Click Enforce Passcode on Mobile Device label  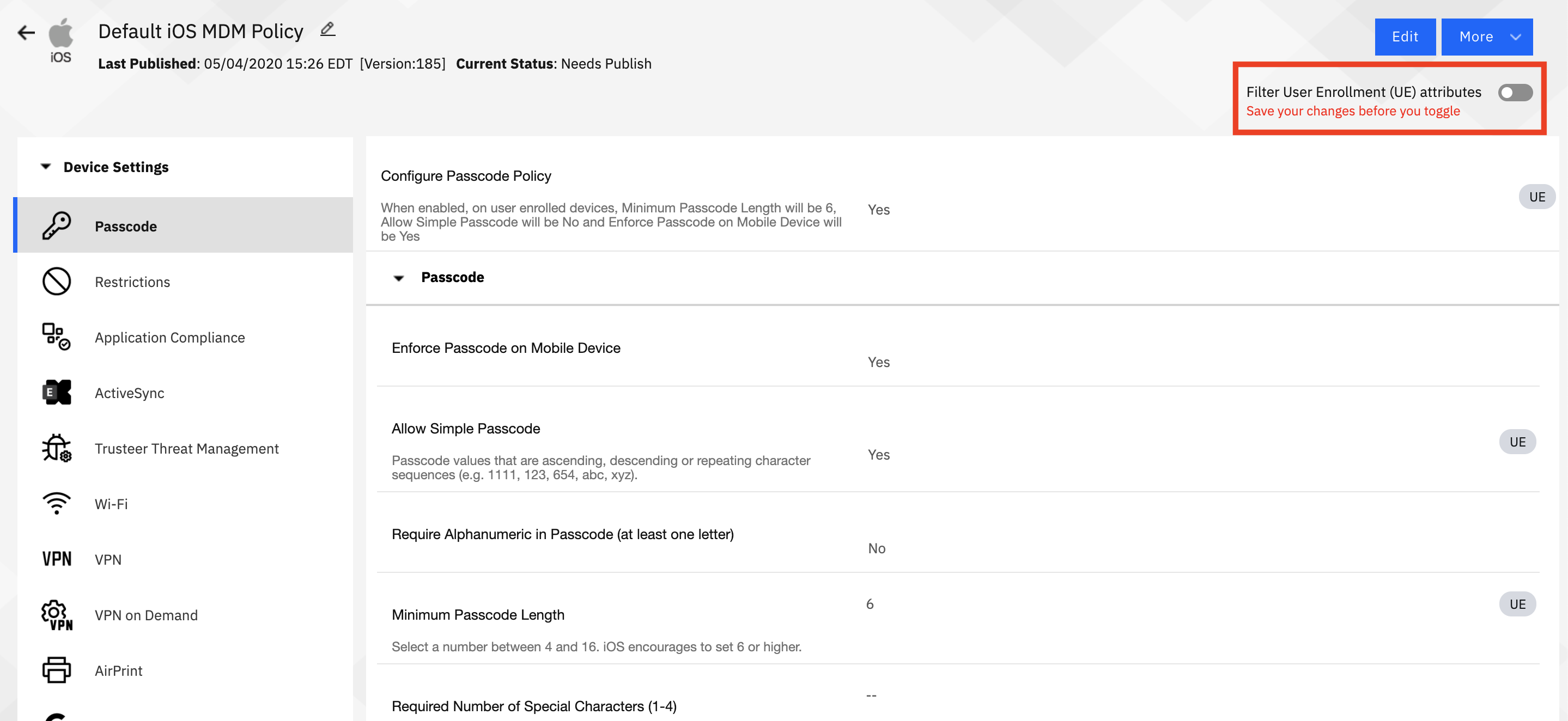[506, 348]
